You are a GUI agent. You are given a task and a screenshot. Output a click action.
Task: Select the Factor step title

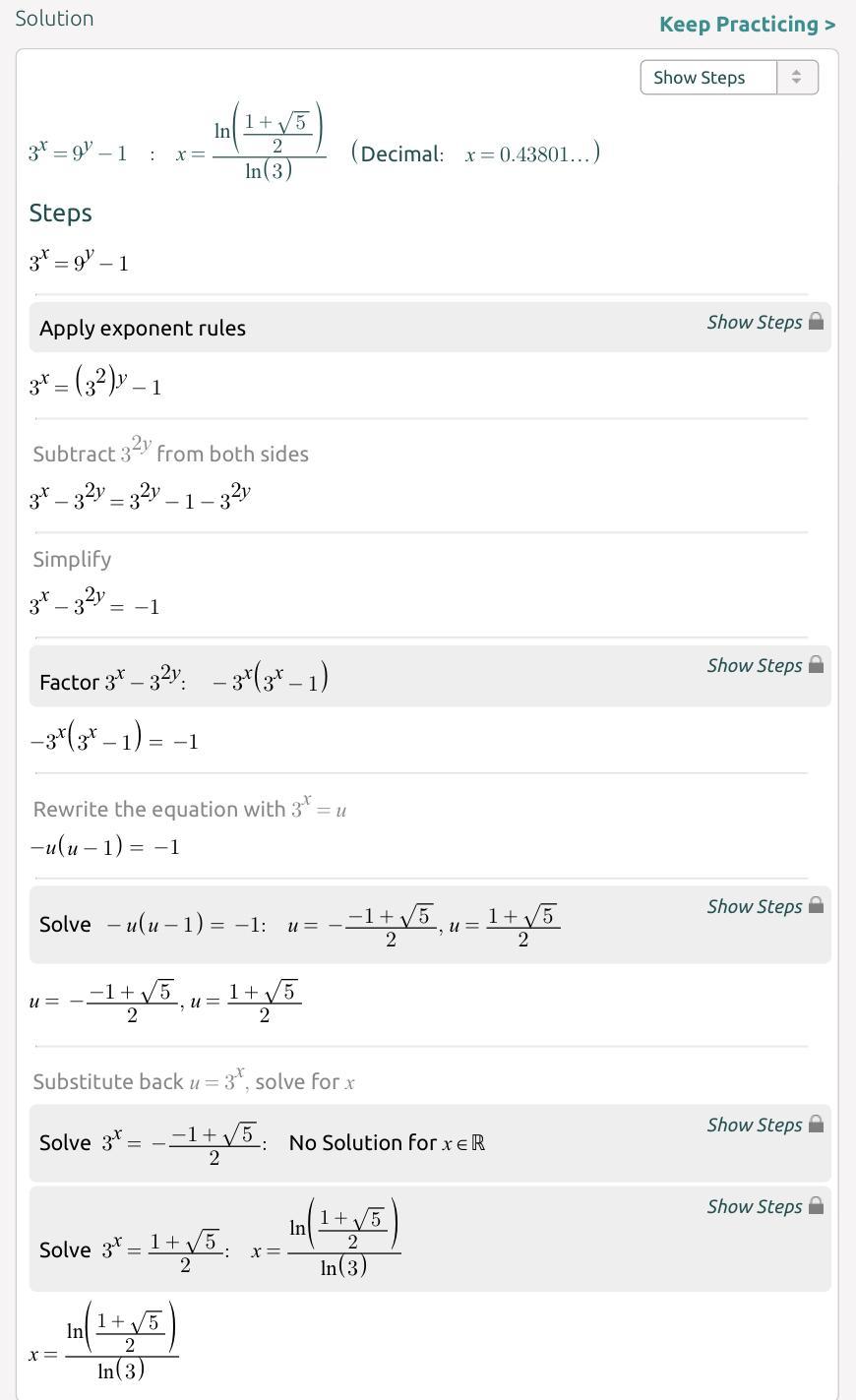69,682
